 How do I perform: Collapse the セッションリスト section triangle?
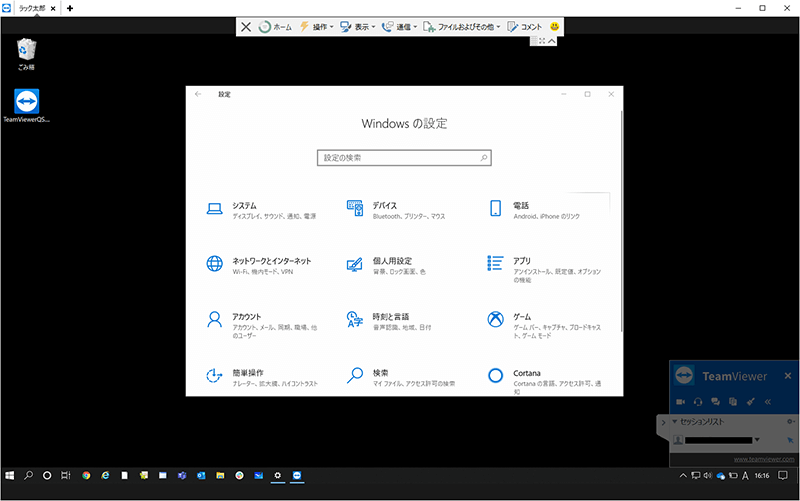tap(674, 421)
